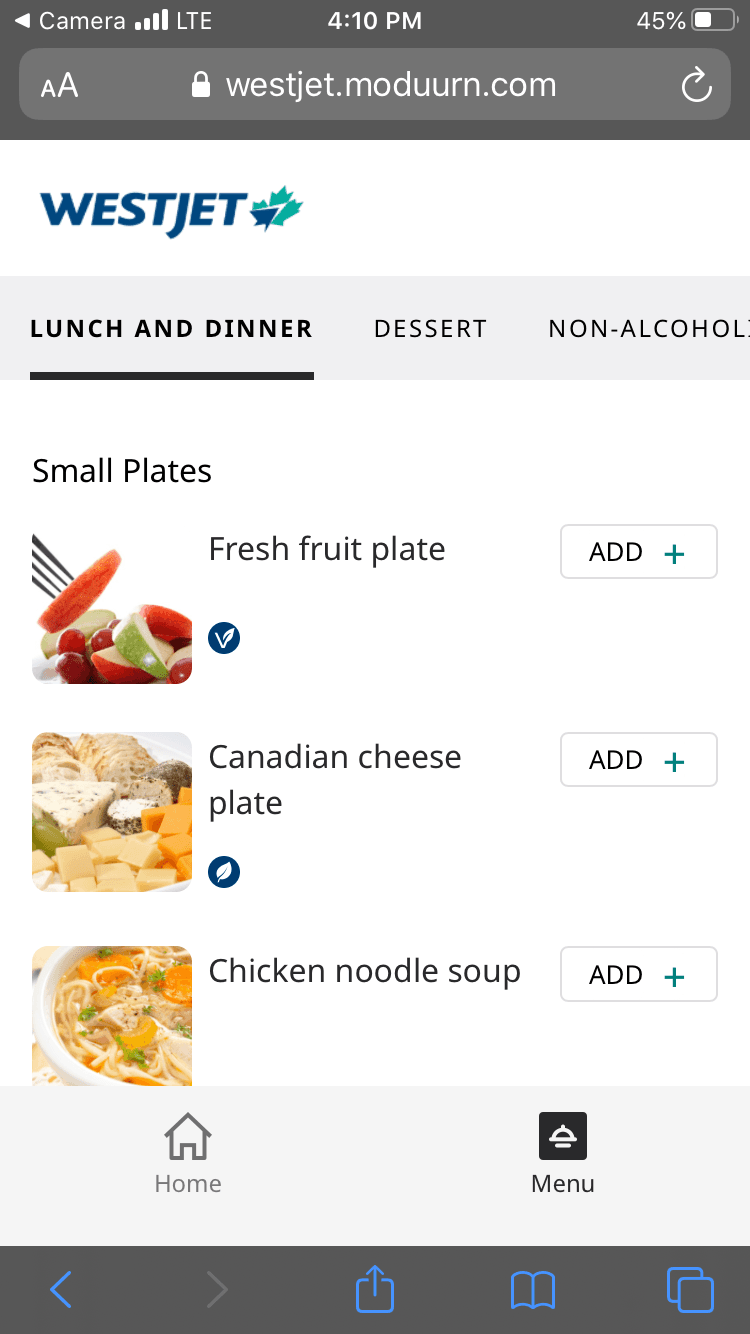The width and height of the screenshot is (750, 1334).
Task: Open the aA reader text size menu
Action: point(59,86)
